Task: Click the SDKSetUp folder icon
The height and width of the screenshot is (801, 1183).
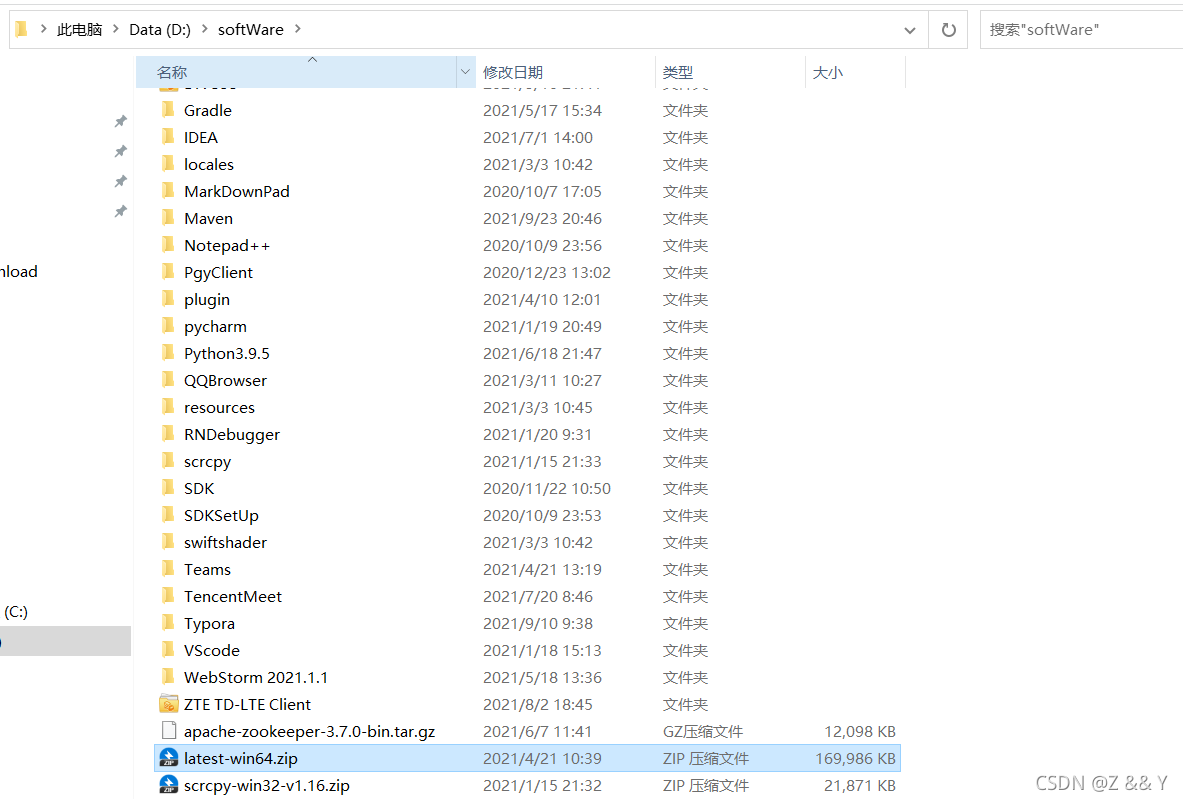Action: 168,516
